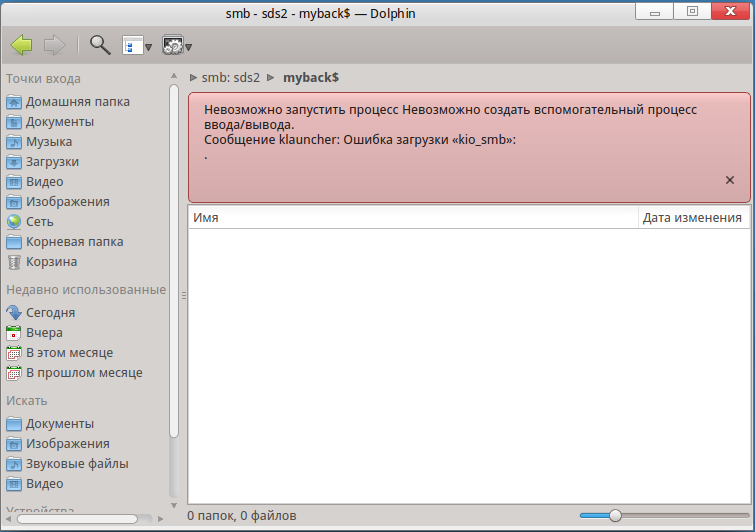Click the Звуковые файлы icon
This screenshot has height=532, width=755.
(x=14, y=464)
